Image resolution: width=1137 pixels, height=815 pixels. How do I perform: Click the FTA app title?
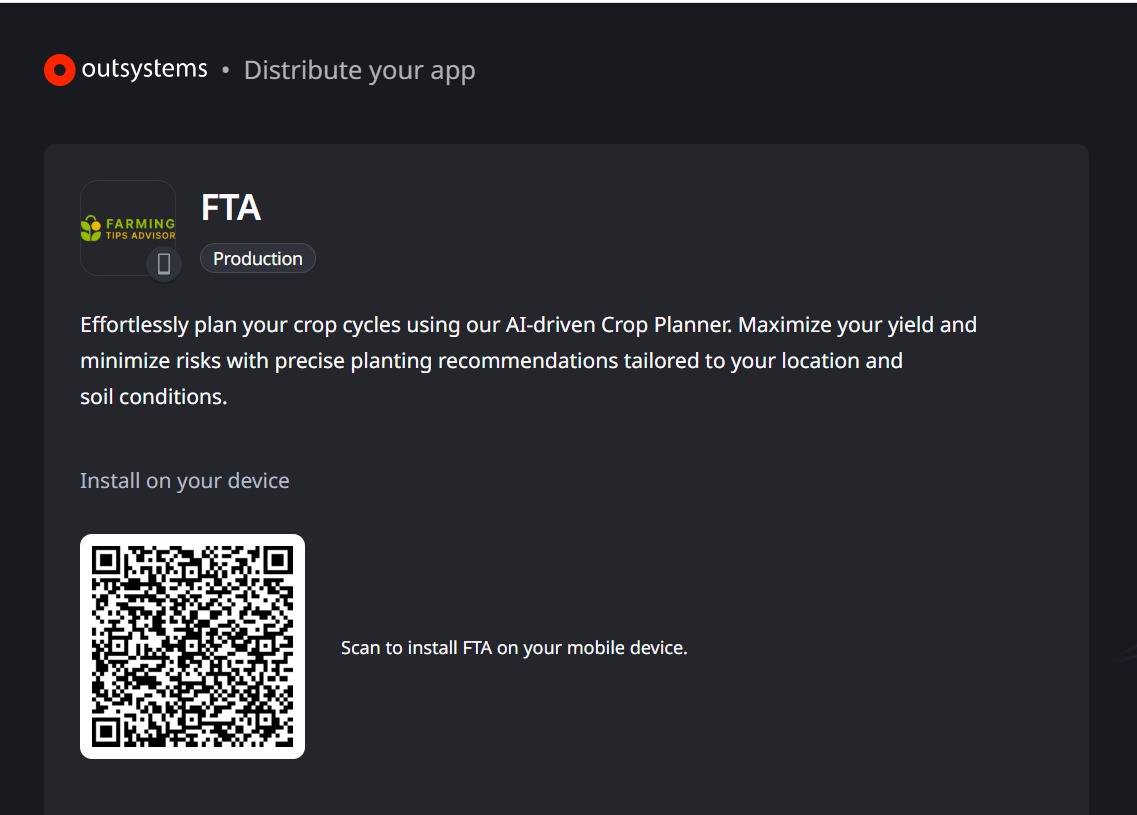(x=231, y=207)
